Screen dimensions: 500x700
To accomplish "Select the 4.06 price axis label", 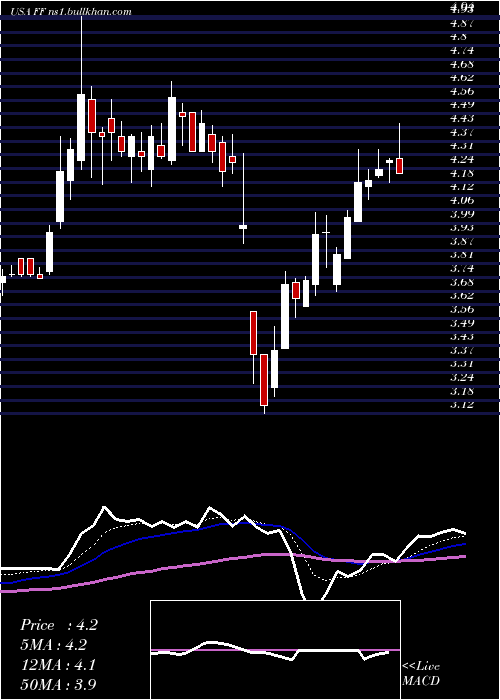I will point(461,200).
